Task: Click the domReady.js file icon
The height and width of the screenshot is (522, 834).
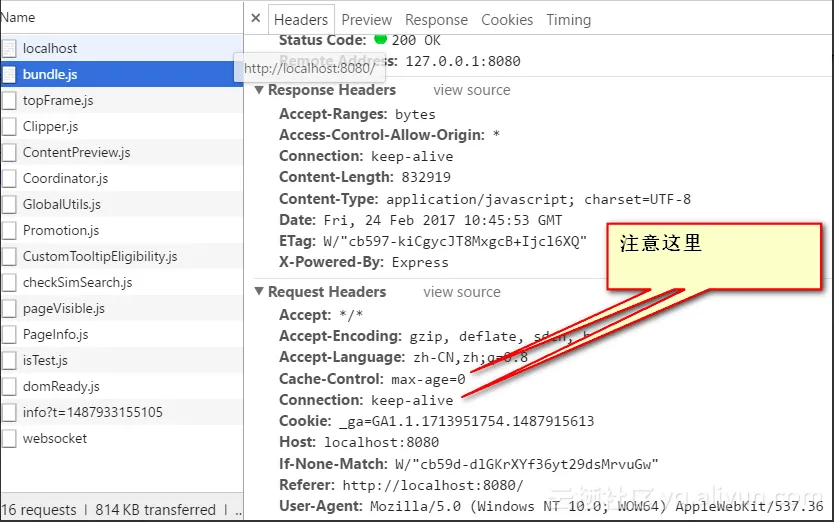Action: click(x=9, y=387)
